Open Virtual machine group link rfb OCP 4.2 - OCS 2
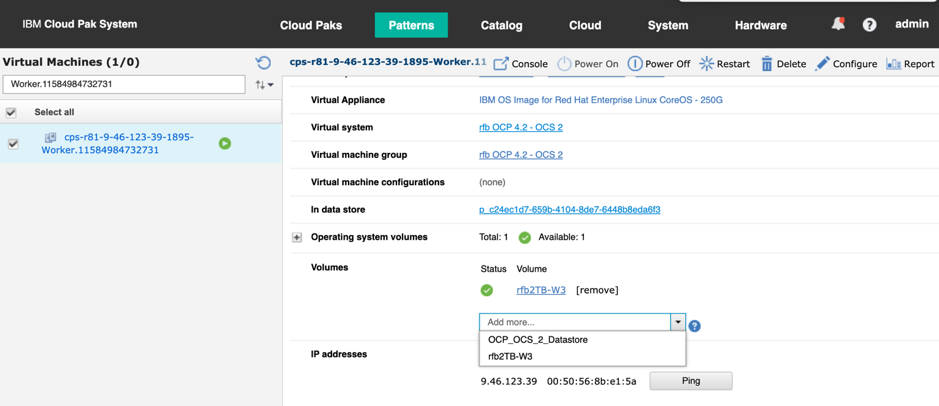The height and width of the screenshot is (406, 939). click(520, 154)
